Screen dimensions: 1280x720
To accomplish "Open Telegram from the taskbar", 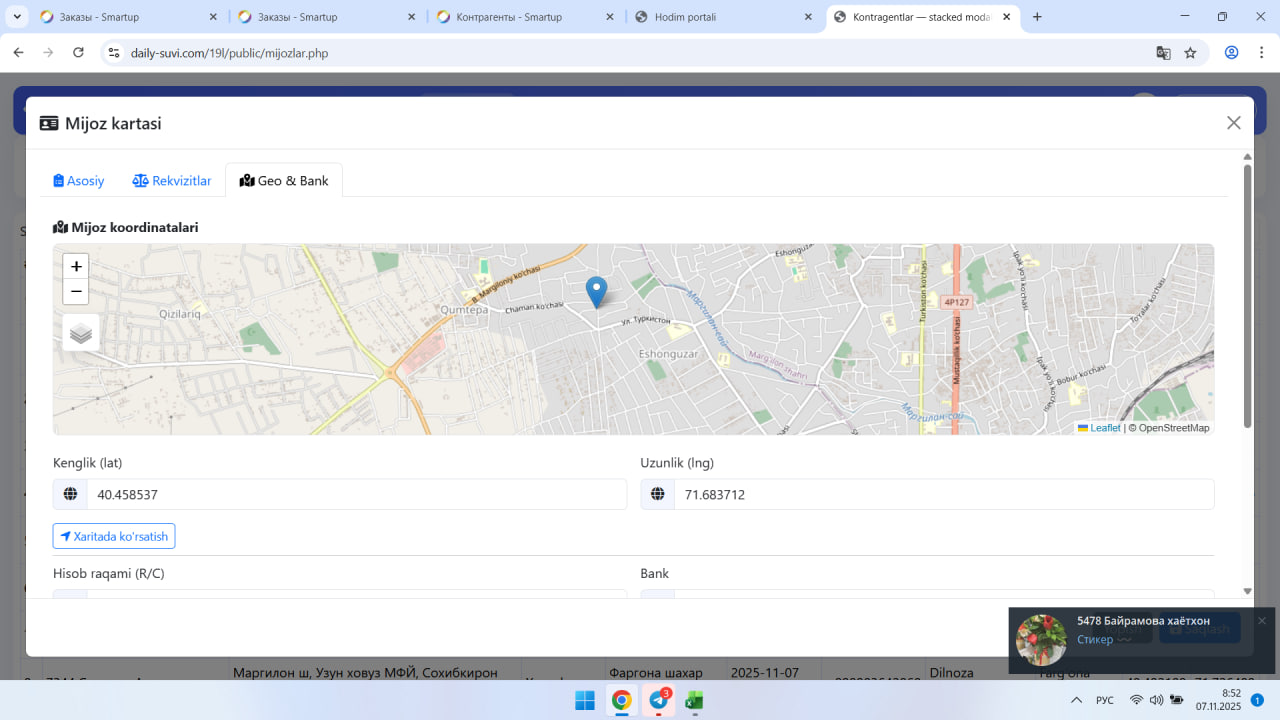I will click(659, 700).
